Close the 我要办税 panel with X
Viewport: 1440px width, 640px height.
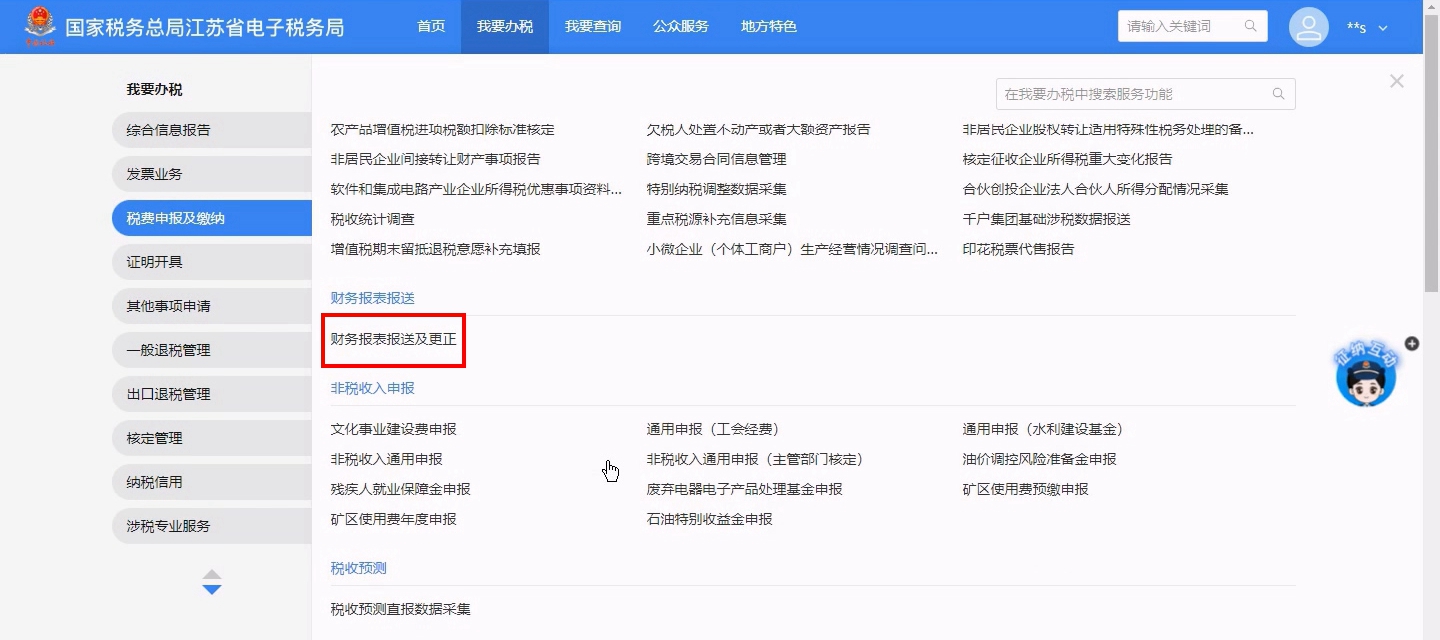1397,81
